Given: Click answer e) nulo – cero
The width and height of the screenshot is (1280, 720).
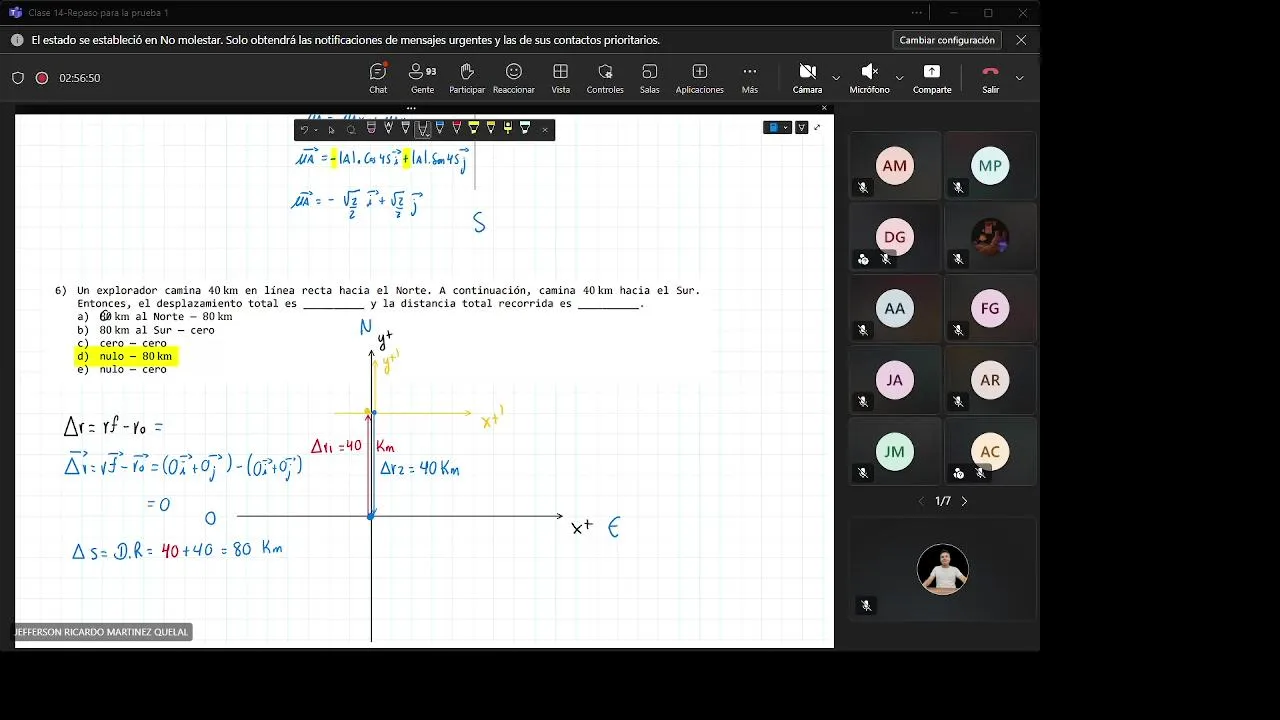Looking at the screenshot, I should coord(122,369).
